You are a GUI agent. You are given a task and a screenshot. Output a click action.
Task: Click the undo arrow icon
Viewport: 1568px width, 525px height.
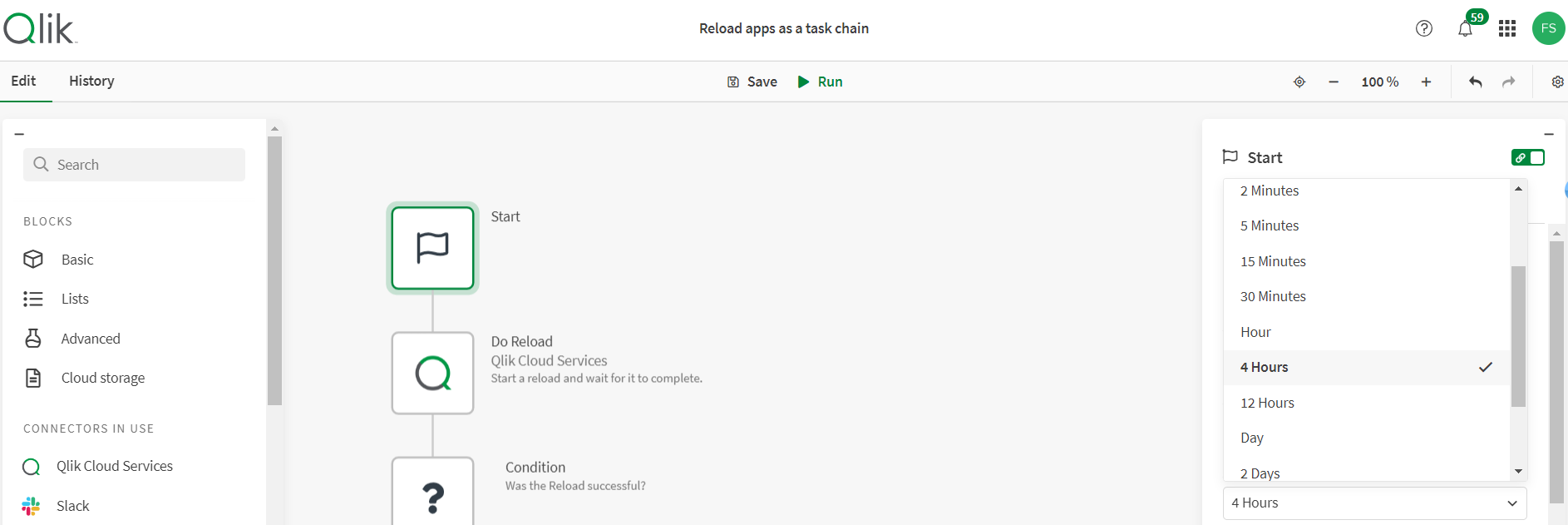click(1476, 82)
